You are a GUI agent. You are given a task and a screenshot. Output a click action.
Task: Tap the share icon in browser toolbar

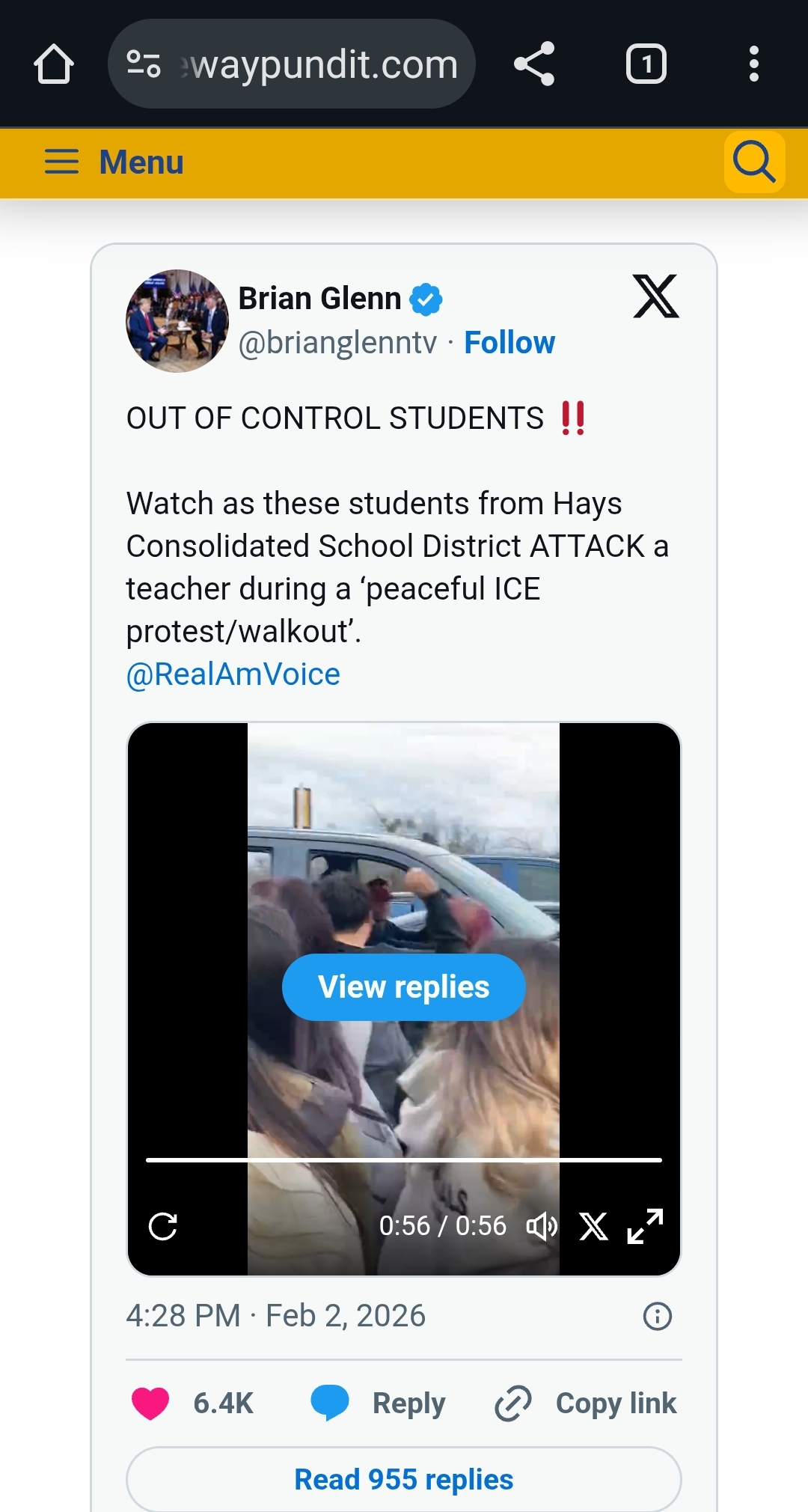tap(534, 64)
